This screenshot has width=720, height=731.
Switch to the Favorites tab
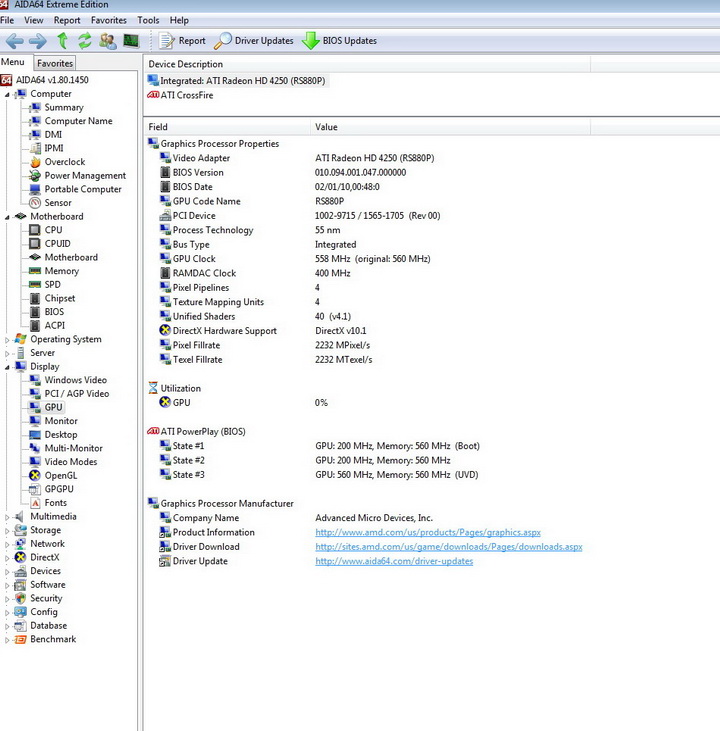pos(55,63)
